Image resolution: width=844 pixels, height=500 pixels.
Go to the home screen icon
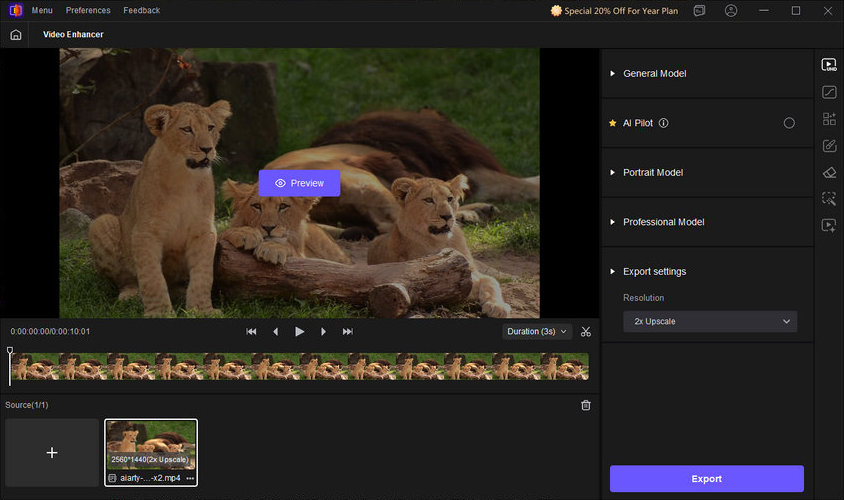[16, 34]
